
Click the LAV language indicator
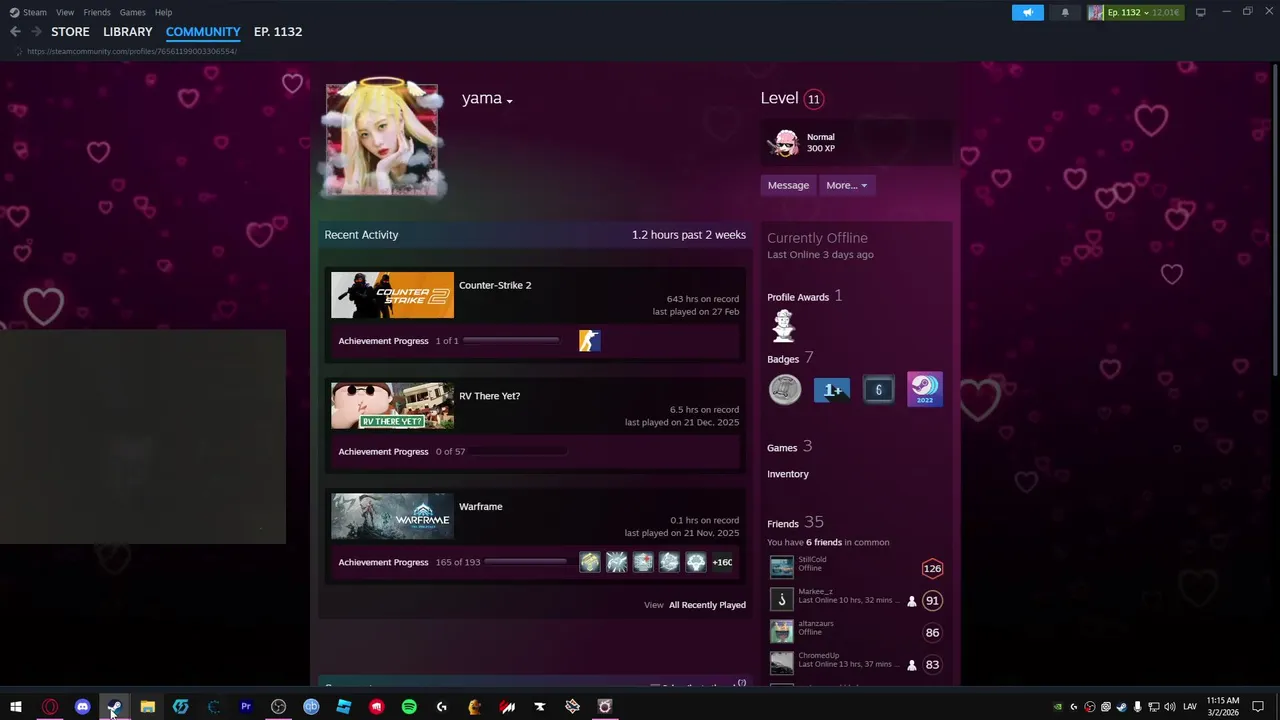click(x=1190, y=707)
